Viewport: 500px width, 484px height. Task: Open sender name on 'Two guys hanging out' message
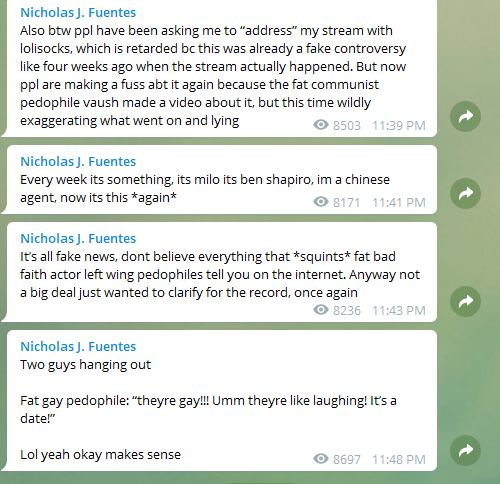tap(78, 347)
